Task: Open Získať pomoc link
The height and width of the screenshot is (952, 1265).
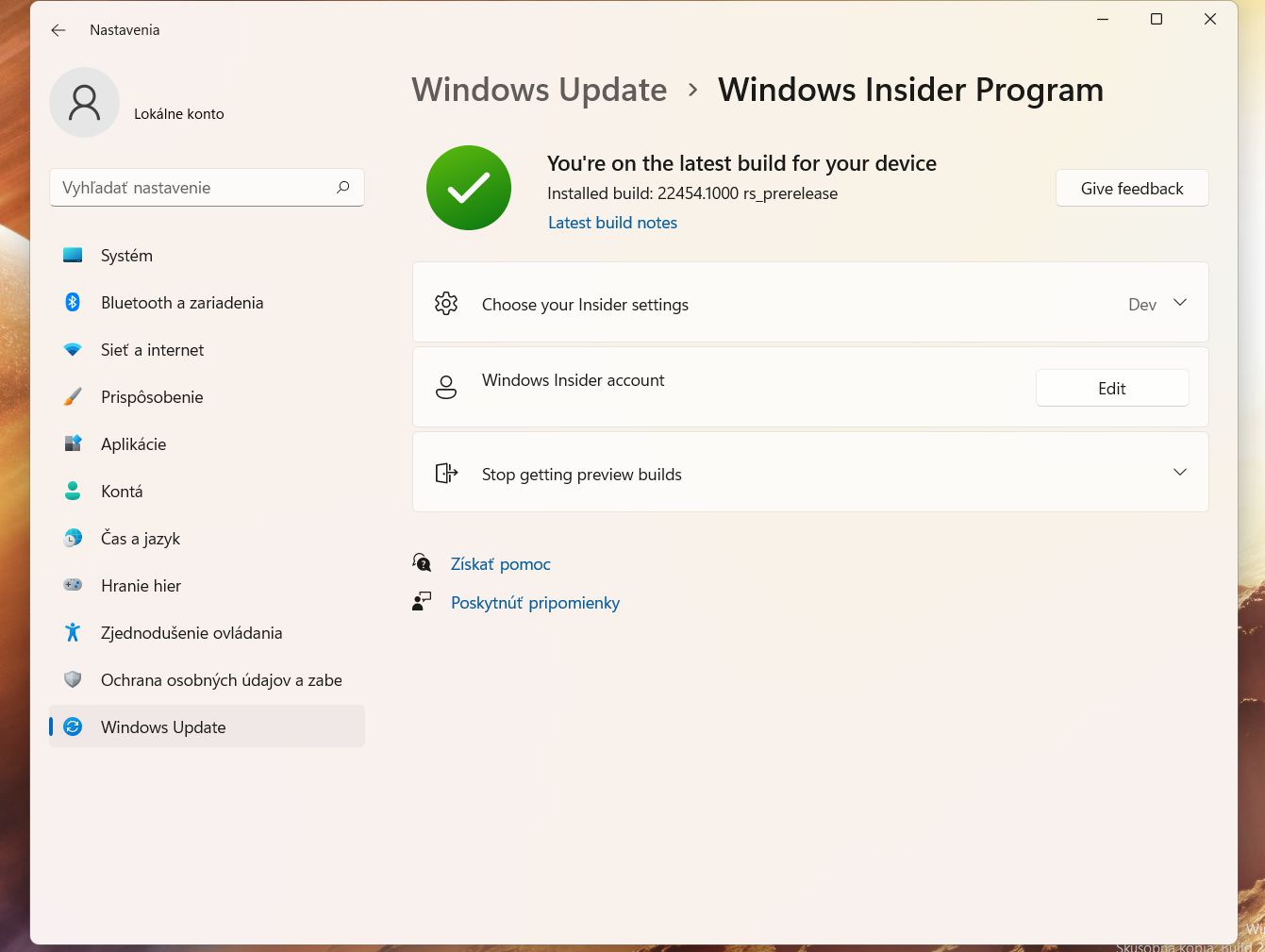Action: click(x=501, y=563)
